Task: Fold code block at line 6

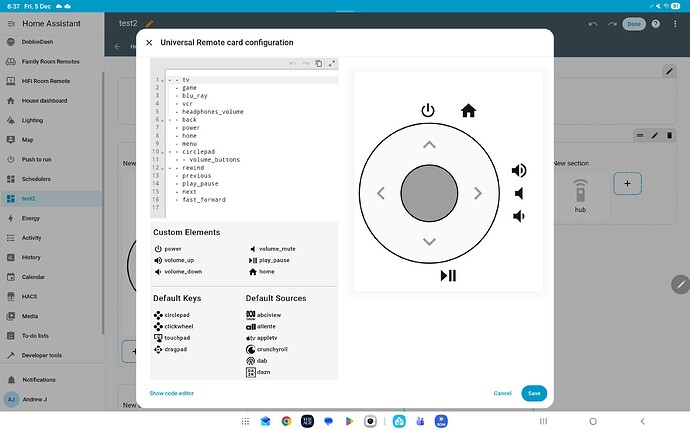Action: (162, 120)
